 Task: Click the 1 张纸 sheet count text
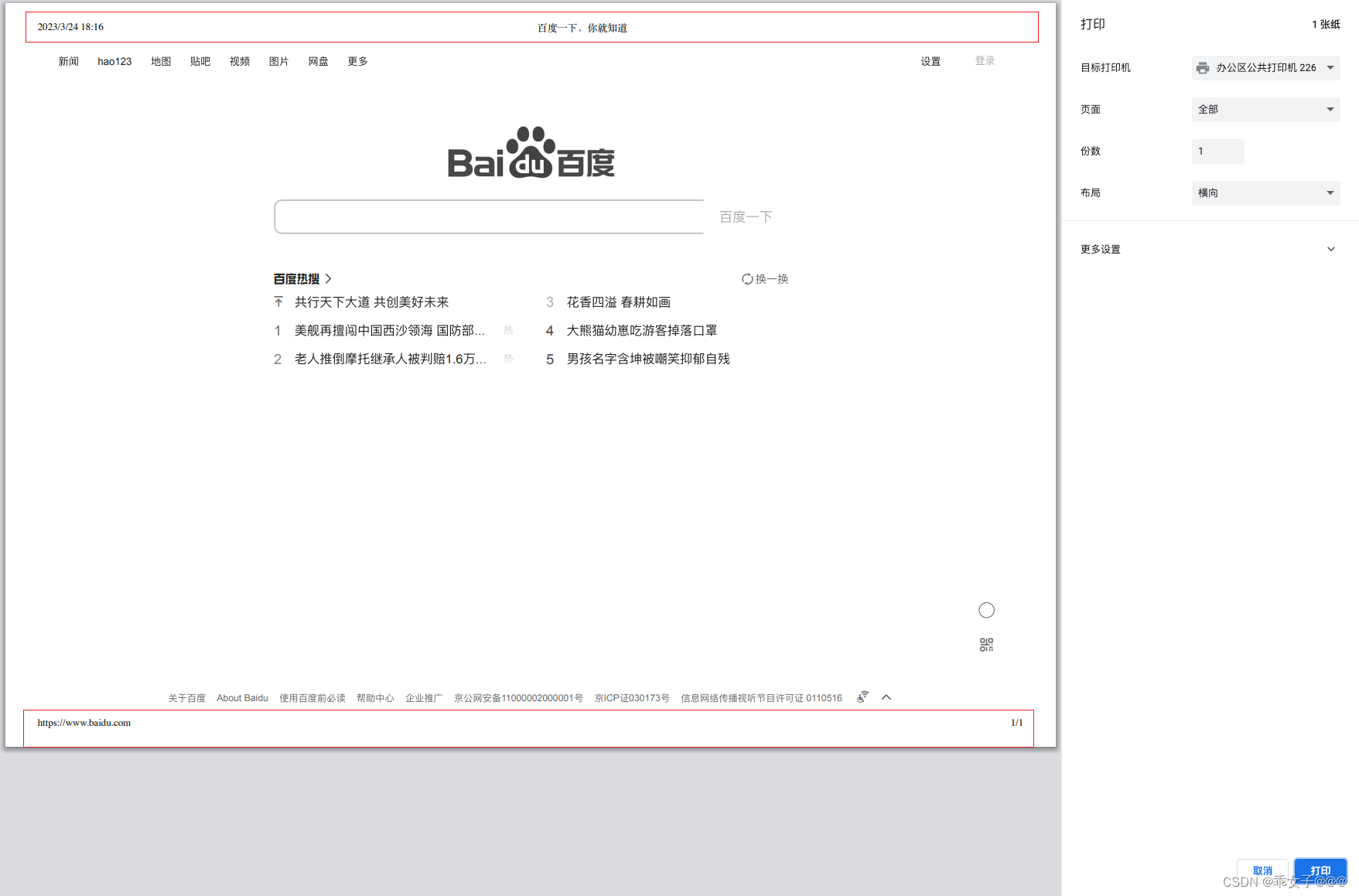click(x=1326, y=25)
